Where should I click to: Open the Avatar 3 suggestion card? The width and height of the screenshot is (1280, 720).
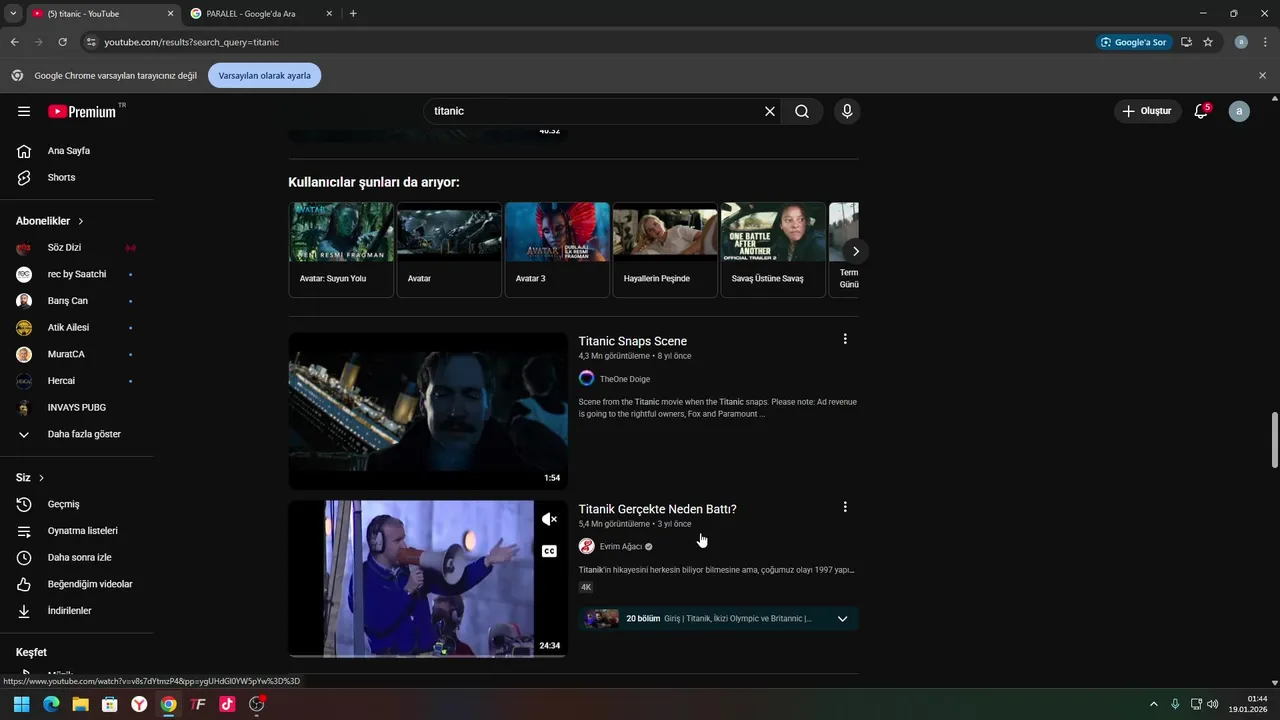[557, 250]
